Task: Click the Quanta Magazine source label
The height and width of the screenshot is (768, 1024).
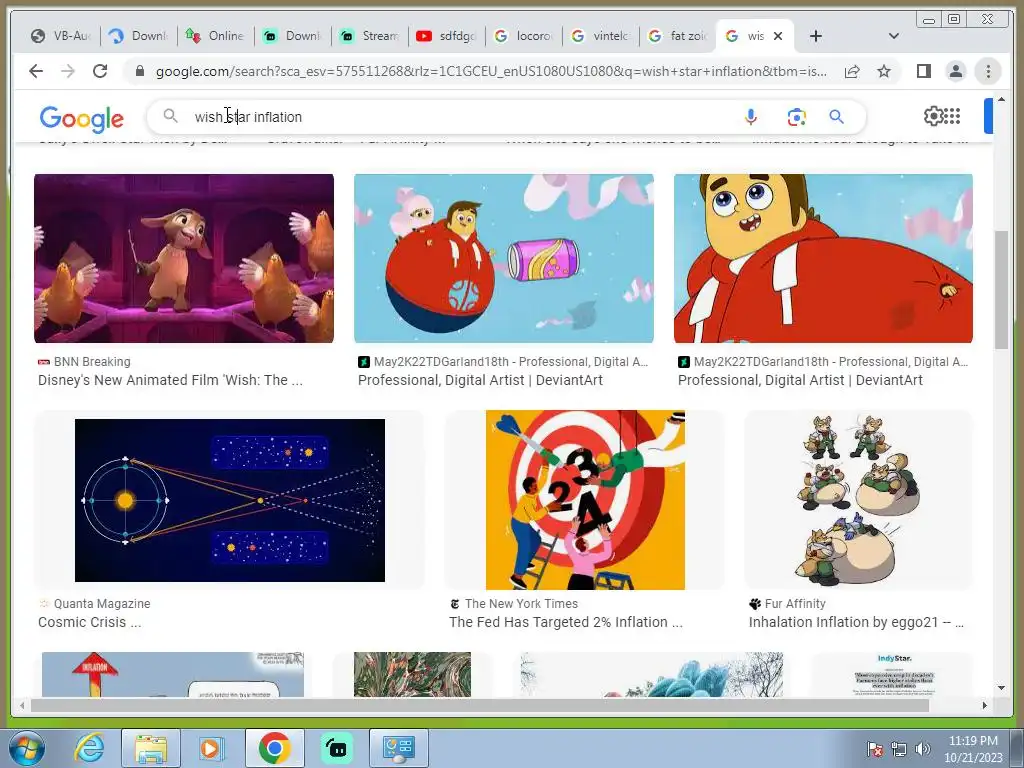Action: [102, 604]
